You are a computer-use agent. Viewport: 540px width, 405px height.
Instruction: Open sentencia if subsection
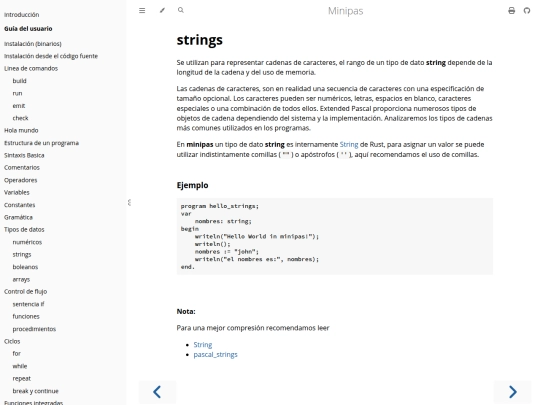(x=28, y=304)
